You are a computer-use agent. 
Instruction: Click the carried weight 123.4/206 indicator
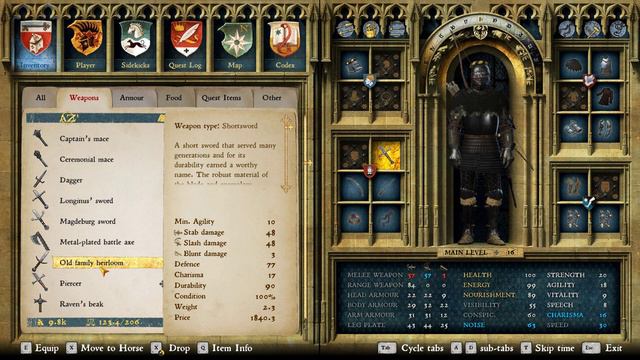click(114, 322)
